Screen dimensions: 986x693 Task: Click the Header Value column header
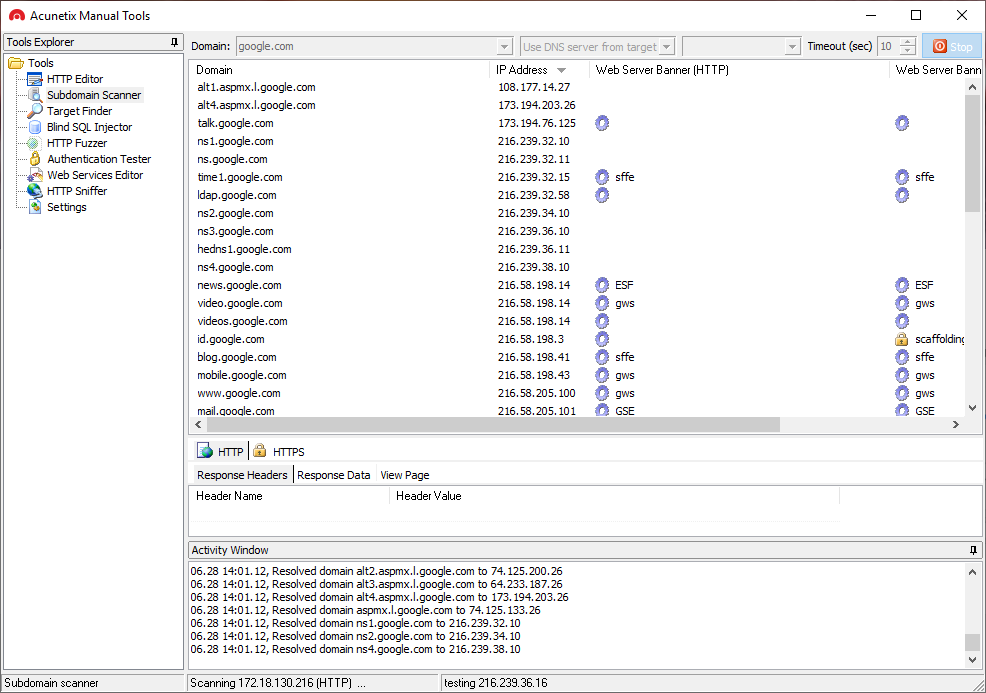(614, 496)
